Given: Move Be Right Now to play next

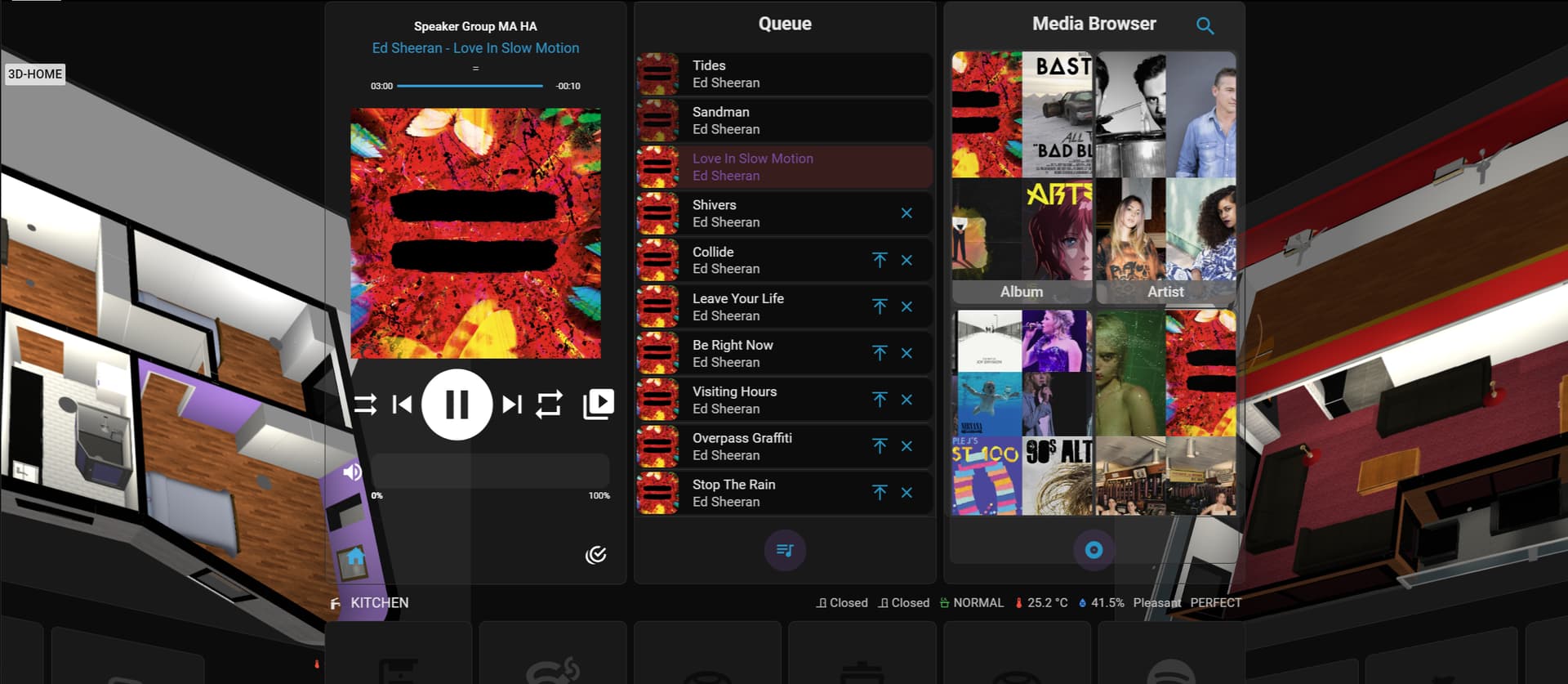Looking at the screenshot, I should (x=880, y=353).
